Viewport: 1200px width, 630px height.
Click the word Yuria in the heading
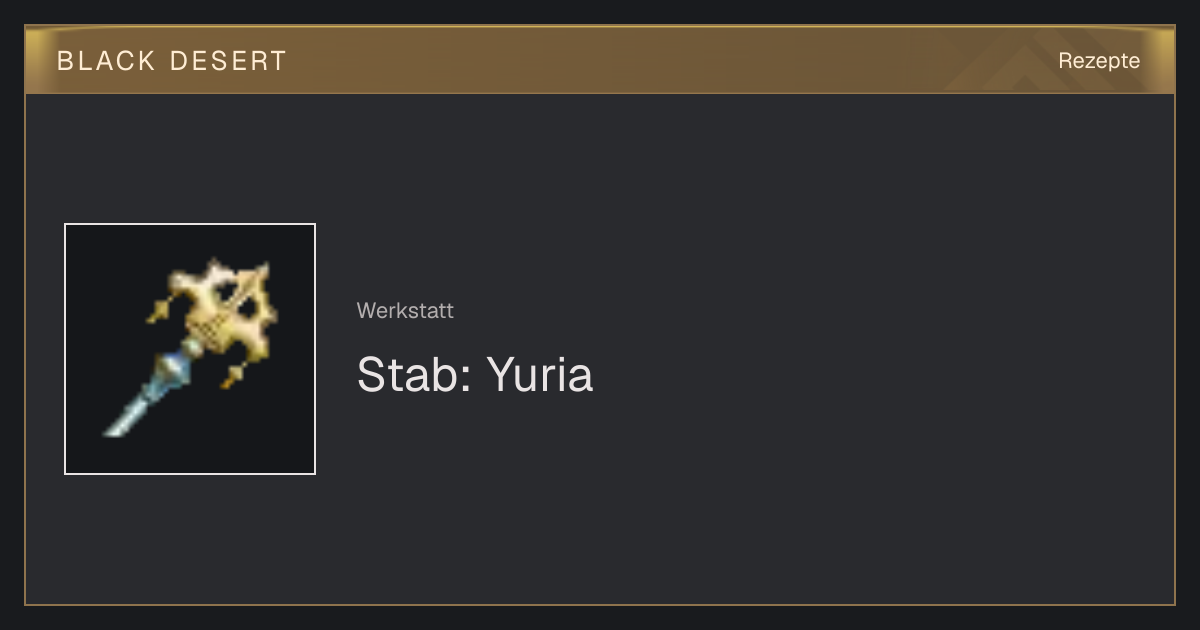pos(540,375)
